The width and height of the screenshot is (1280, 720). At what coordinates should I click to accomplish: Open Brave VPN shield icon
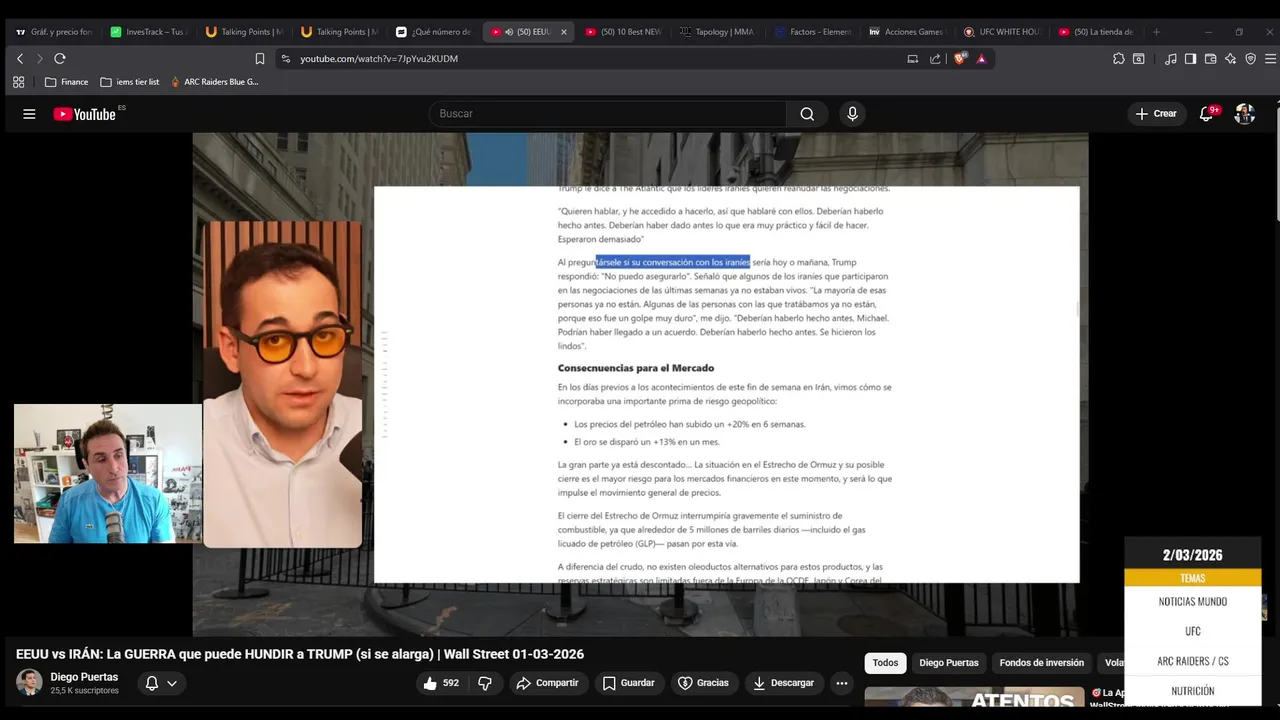1251,59
